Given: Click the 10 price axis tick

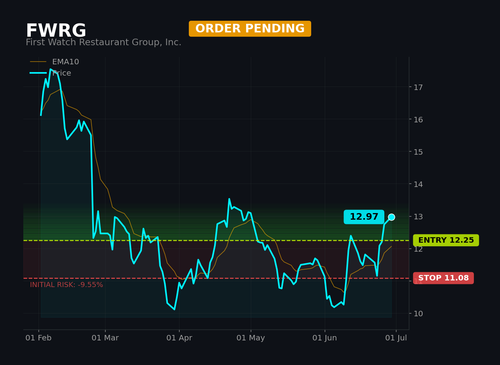Looking at the screenshot, I should click(418, 314).
